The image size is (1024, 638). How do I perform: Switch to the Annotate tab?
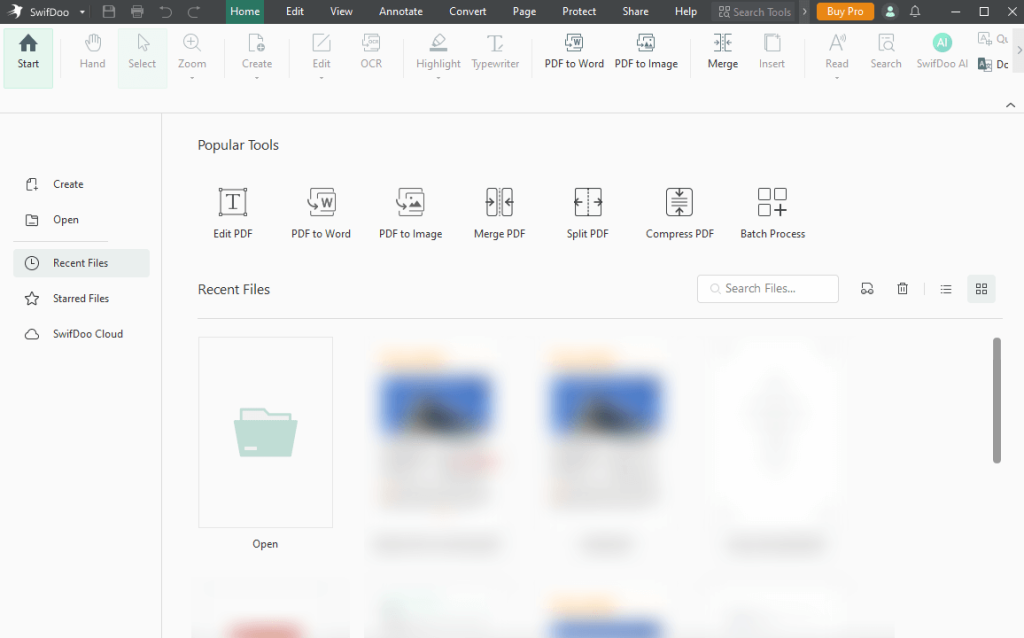tap(400, 11)
